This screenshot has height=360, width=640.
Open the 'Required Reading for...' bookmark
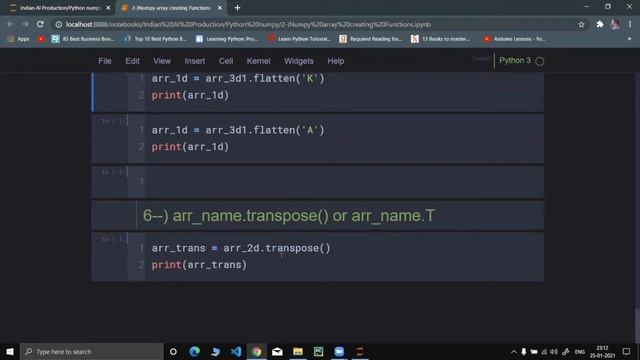click(371, 39)
